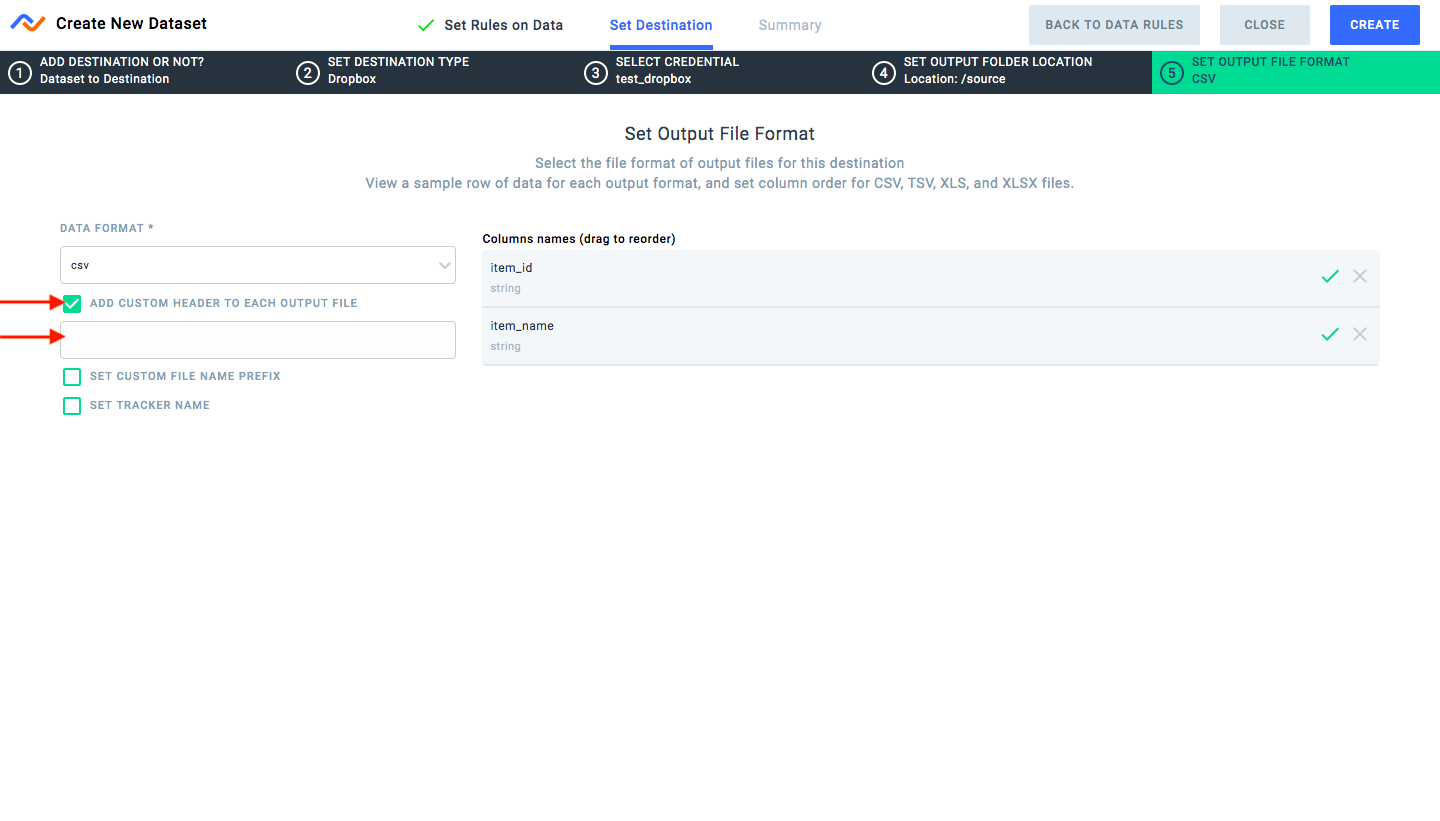Select the item_name column row
Image resolution: width=1440 pixels, height=821 pixels.
(930, 336)
